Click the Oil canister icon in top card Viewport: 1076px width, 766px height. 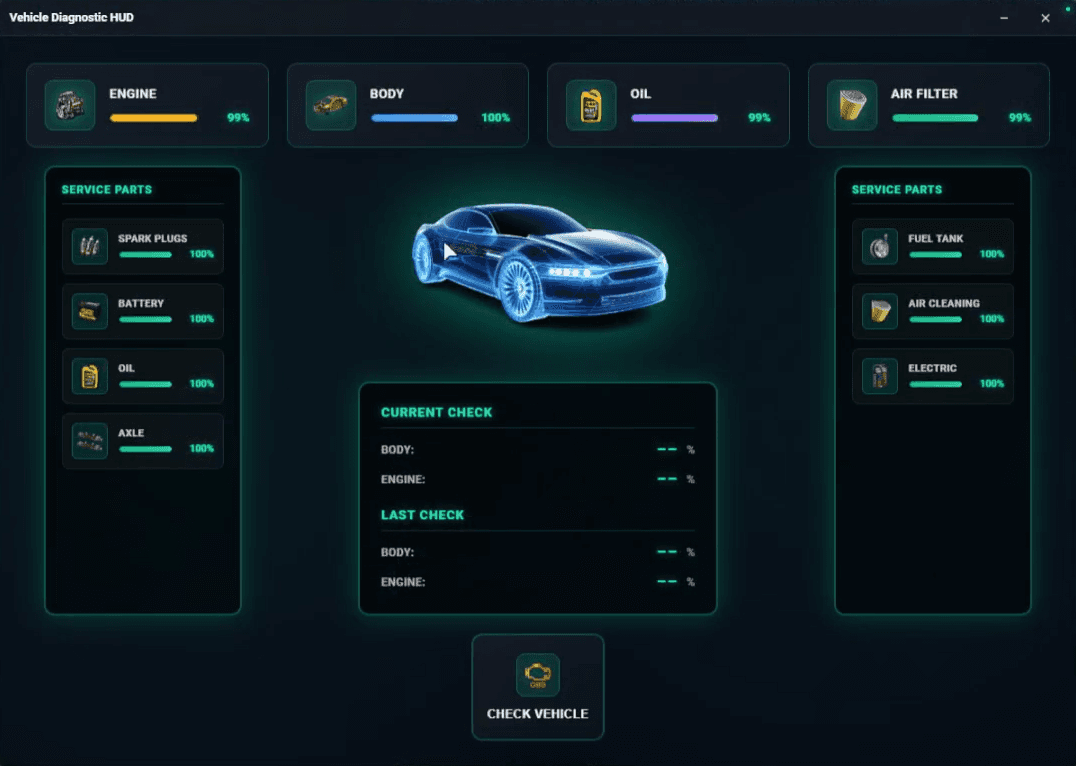coord(591,105)
